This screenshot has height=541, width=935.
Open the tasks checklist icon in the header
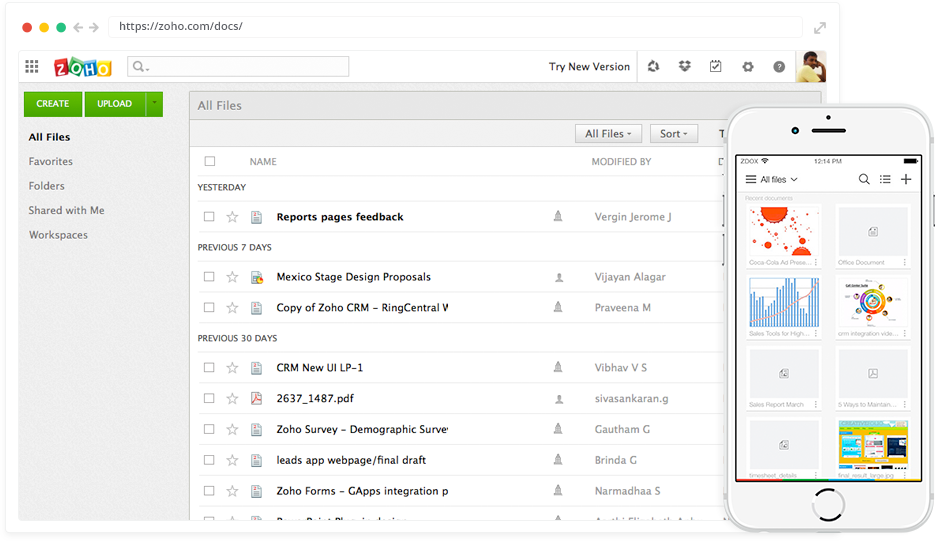coord(716,67)
